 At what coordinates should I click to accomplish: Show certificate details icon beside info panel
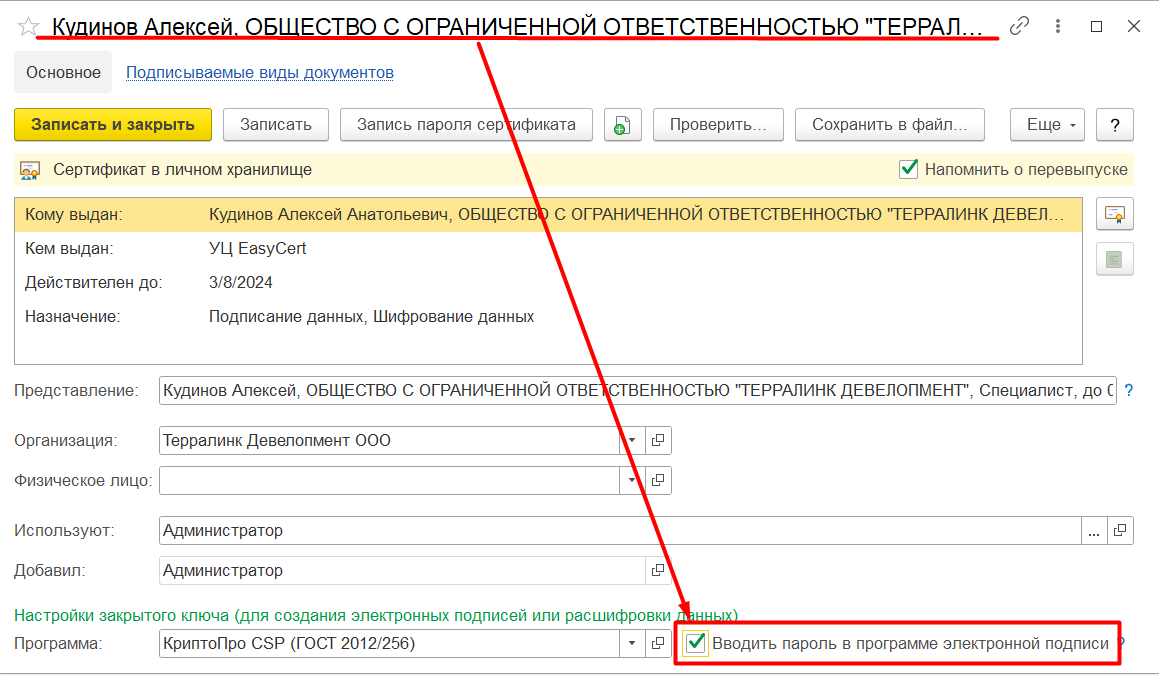(1115, 214)
